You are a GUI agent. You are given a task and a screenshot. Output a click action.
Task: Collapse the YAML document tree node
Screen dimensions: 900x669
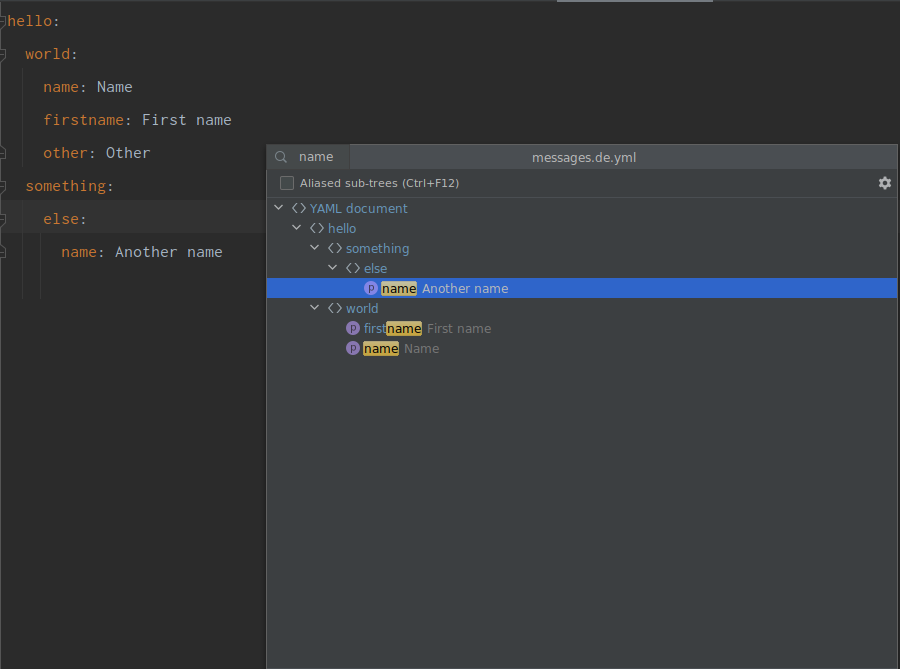279,208
